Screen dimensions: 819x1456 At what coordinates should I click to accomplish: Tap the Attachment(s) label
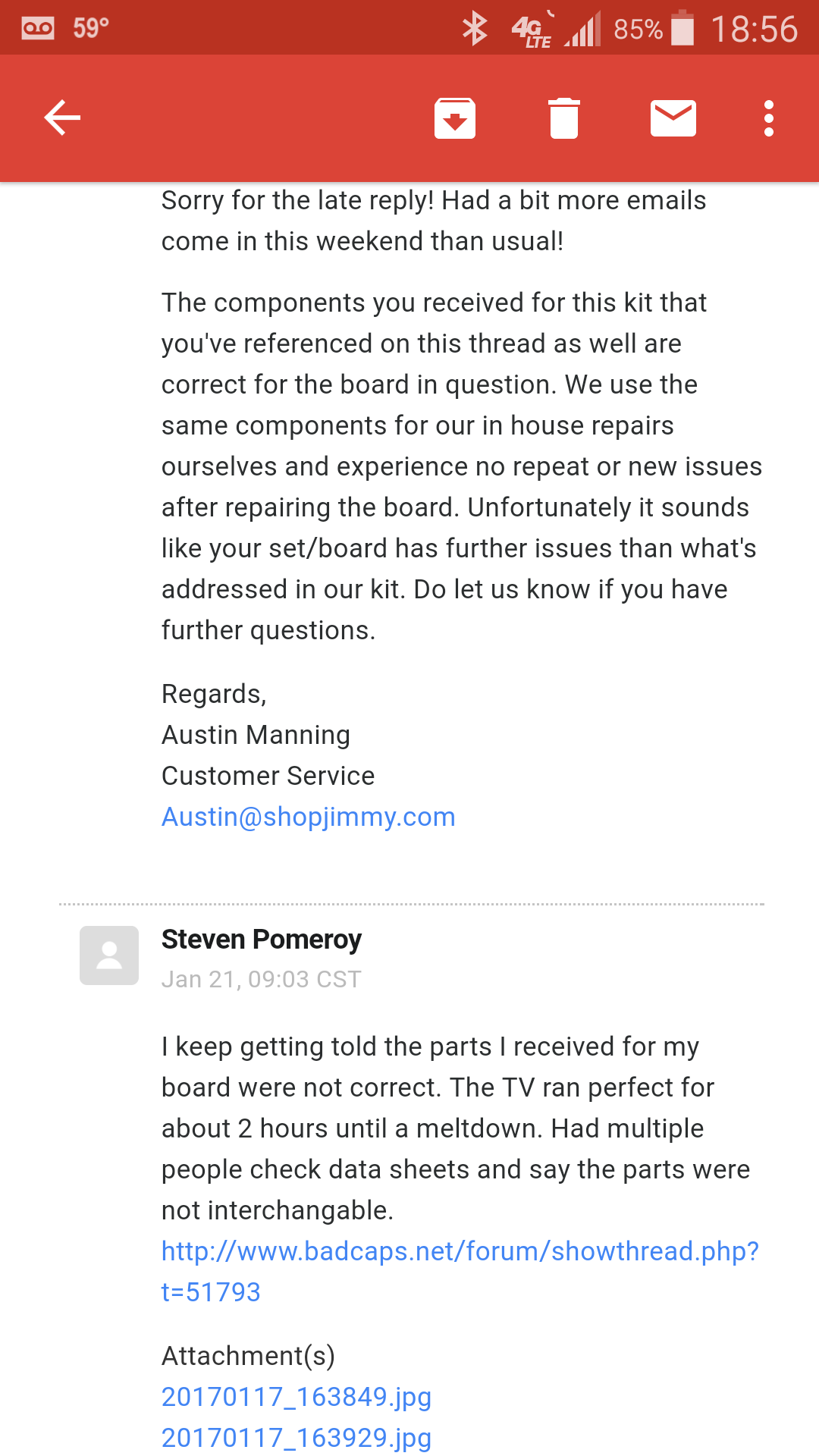click(x=248, y=1355)
